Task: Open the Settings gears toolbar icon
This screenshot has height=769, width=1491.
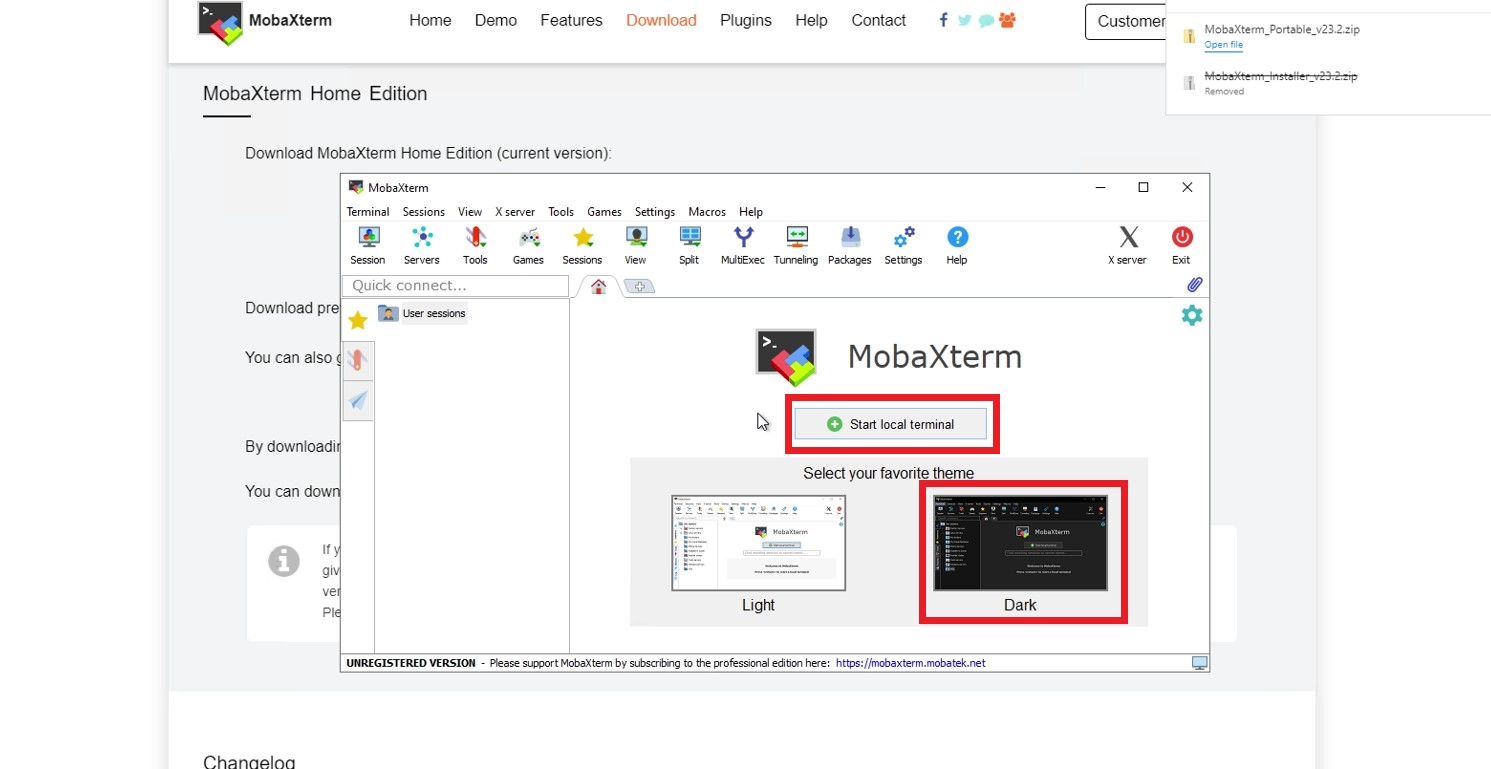Action: click(x=903, y=245)
